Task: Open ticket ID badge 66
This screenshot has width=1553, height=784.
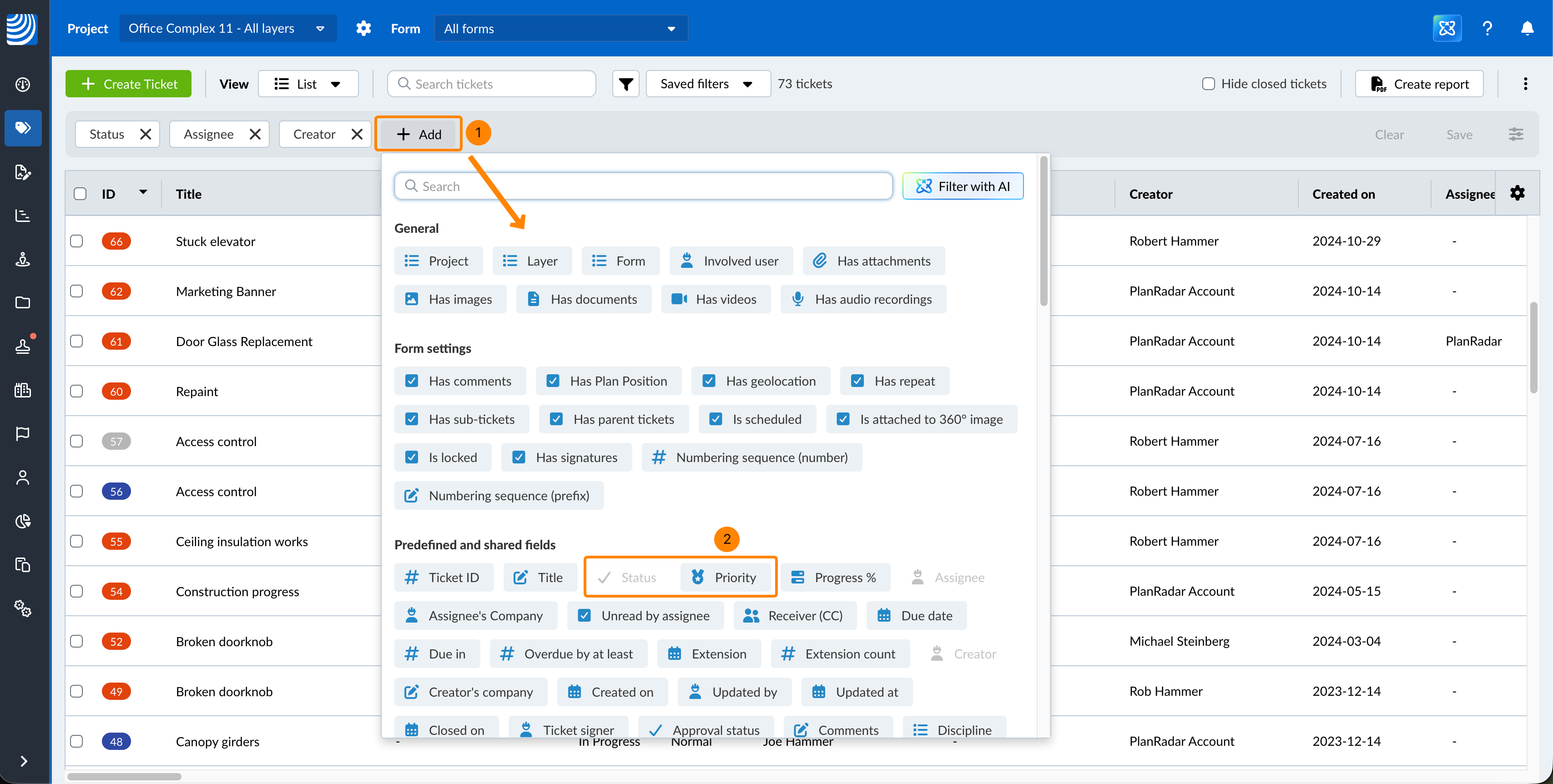Action: point(116,241)
